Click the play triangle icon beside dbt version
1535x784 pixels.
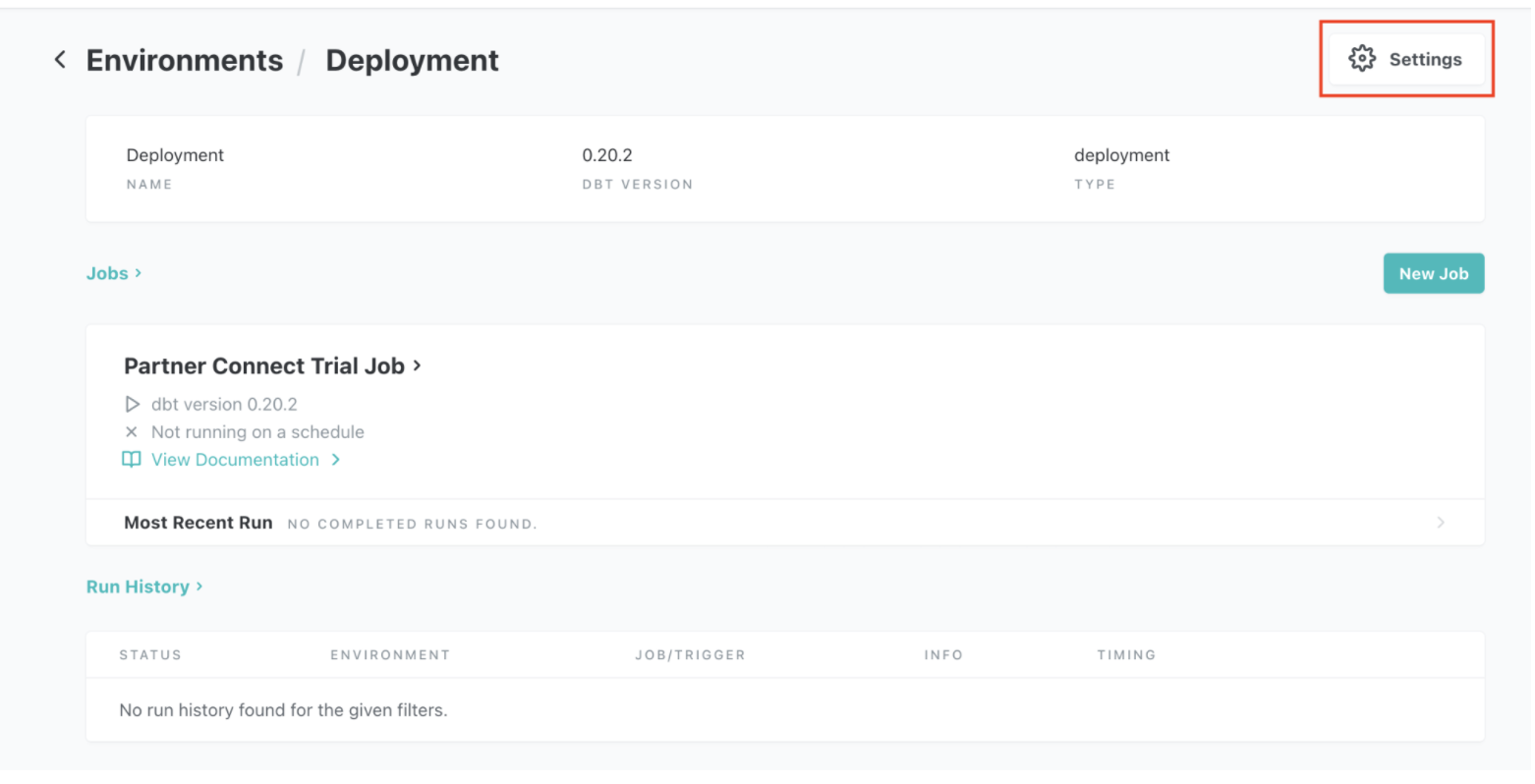[133, 404]
